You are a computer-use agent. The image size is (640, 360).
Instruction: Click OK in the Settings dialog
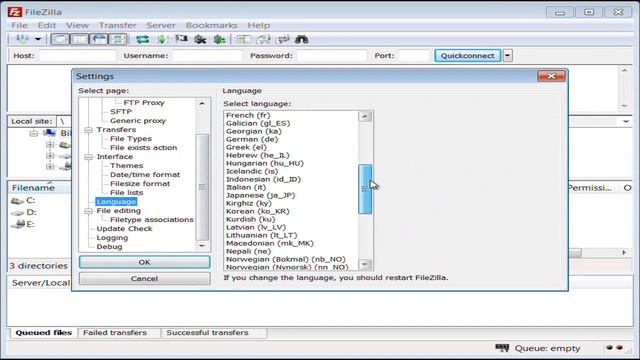pyautogui.click(x=144, y=262)
